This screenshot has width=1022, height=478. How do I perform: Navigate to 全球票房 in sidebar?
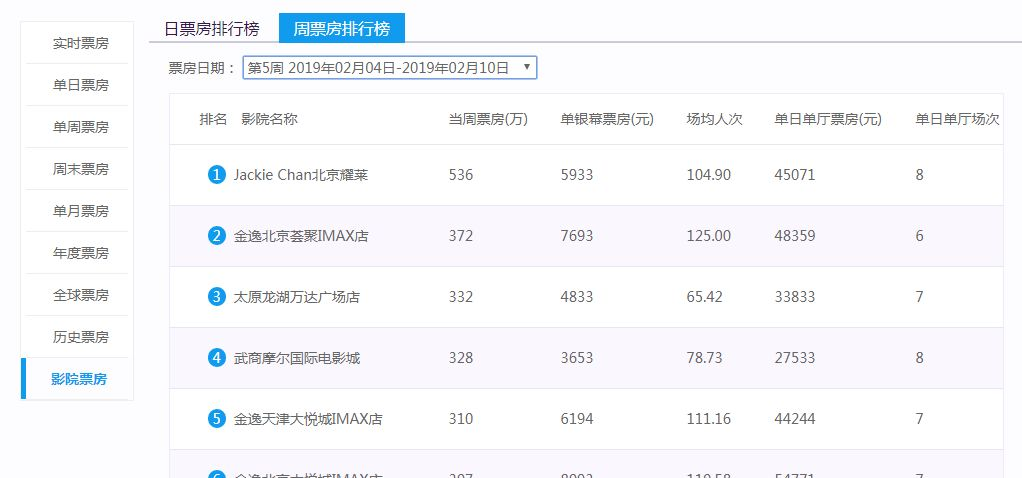[x=80, y=295]
